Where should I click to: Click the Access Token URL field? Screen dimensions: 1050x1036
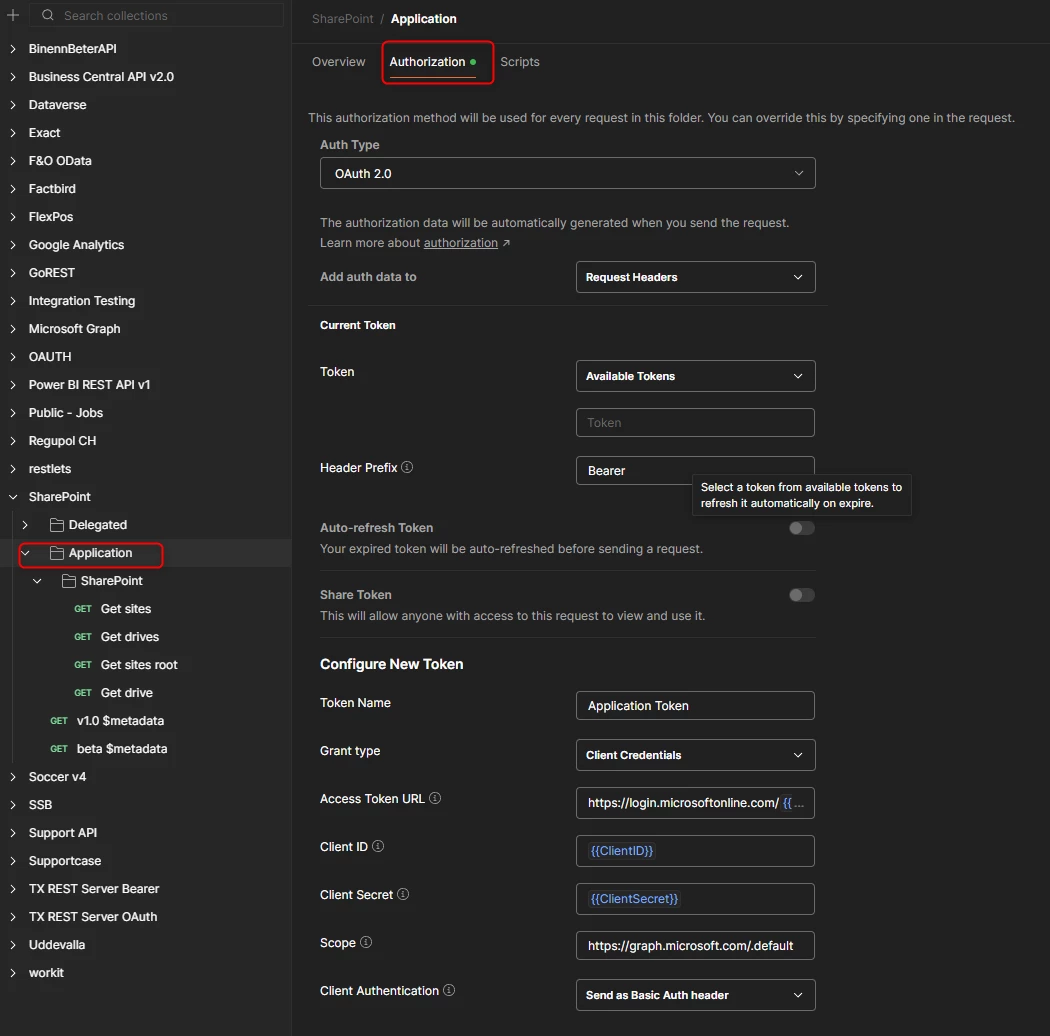[x=695, y=802]
